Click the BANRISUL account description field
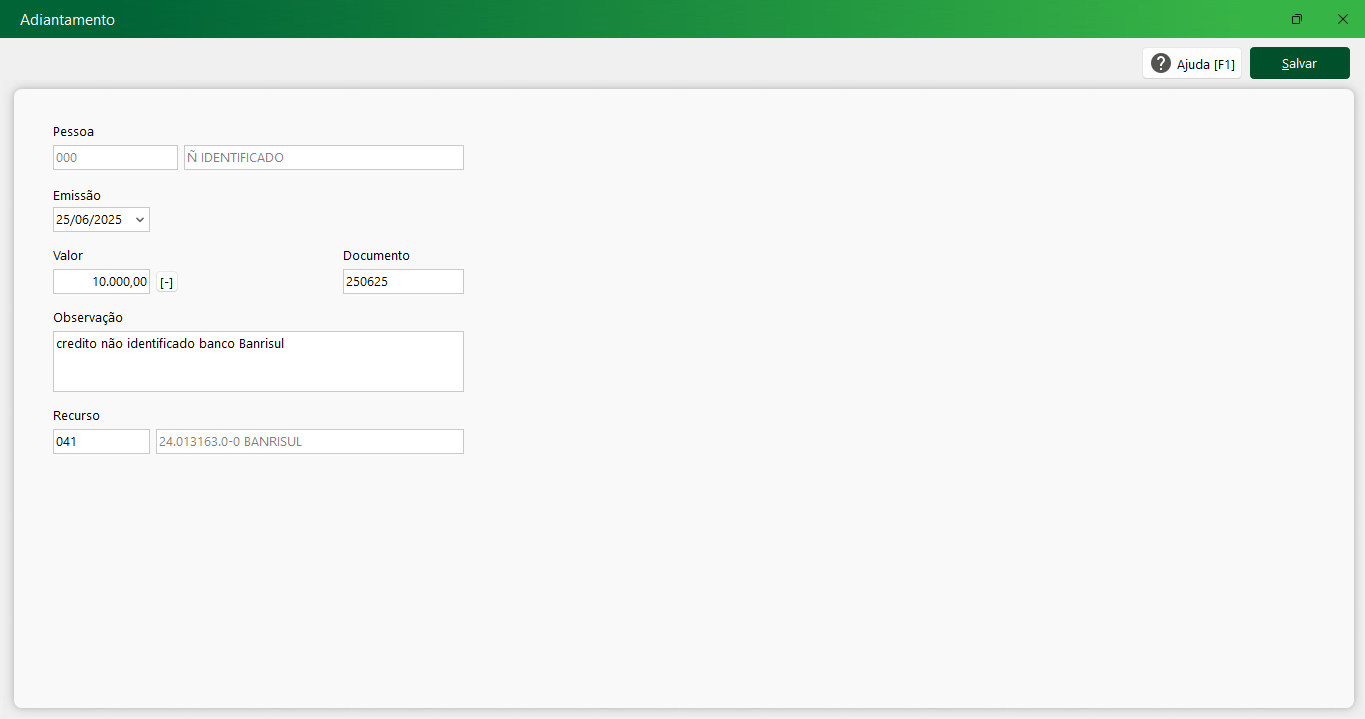Viewport: 1365px width, 719px height. click(309, 442)
